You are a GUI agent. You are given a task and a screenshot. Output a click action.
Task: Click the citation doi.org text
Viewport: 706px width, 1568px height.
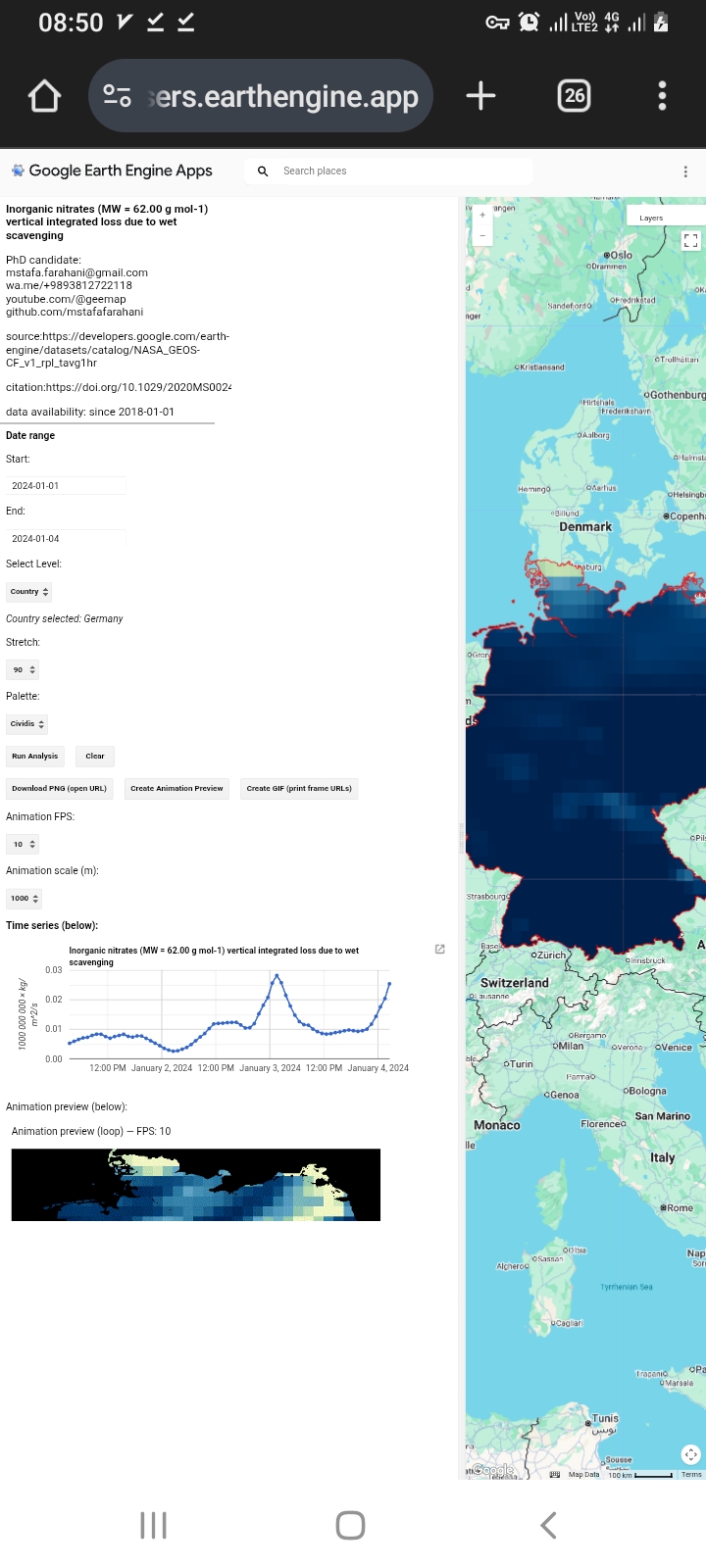pos(119,387)
